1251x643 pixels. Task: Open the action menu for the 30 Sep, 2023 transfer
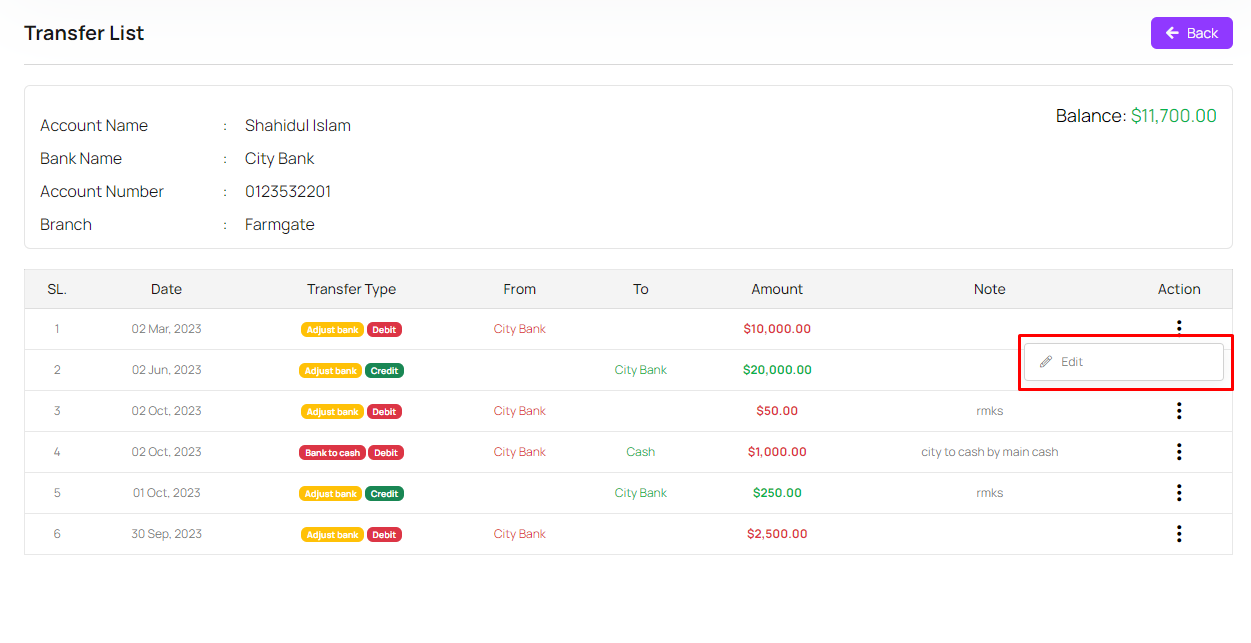1179,534
